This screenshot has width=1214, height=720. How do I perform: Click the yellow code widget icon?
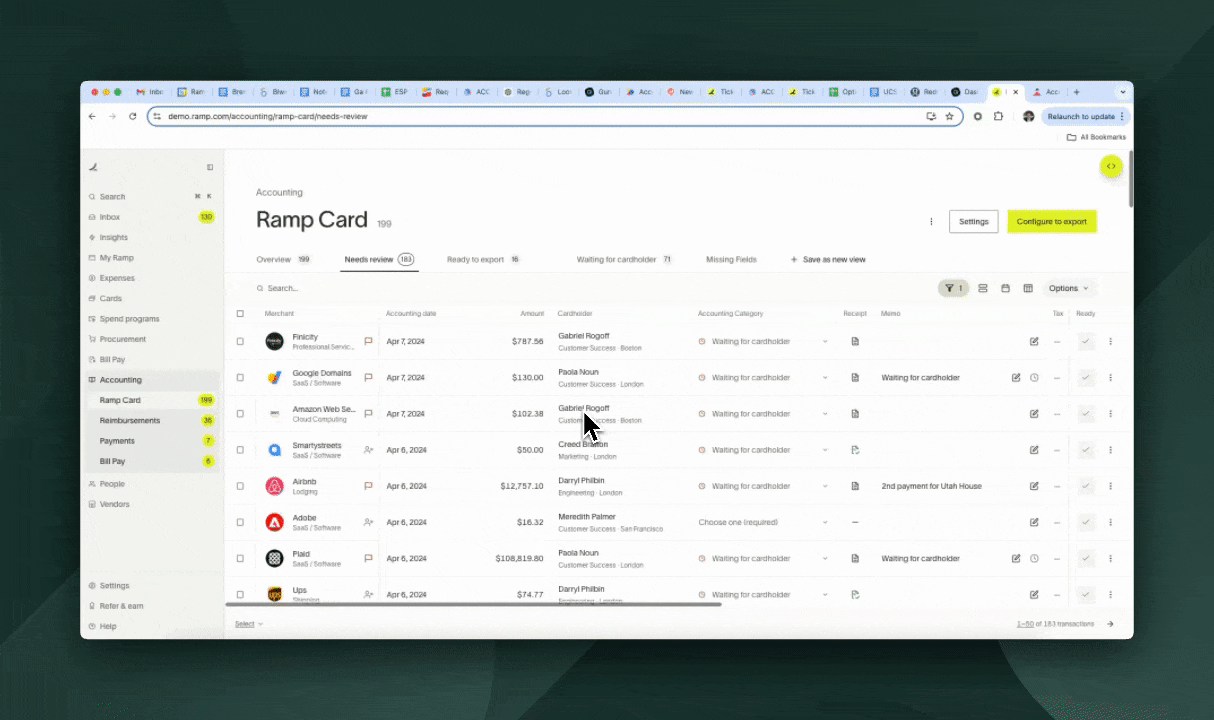pos(1111,166)
